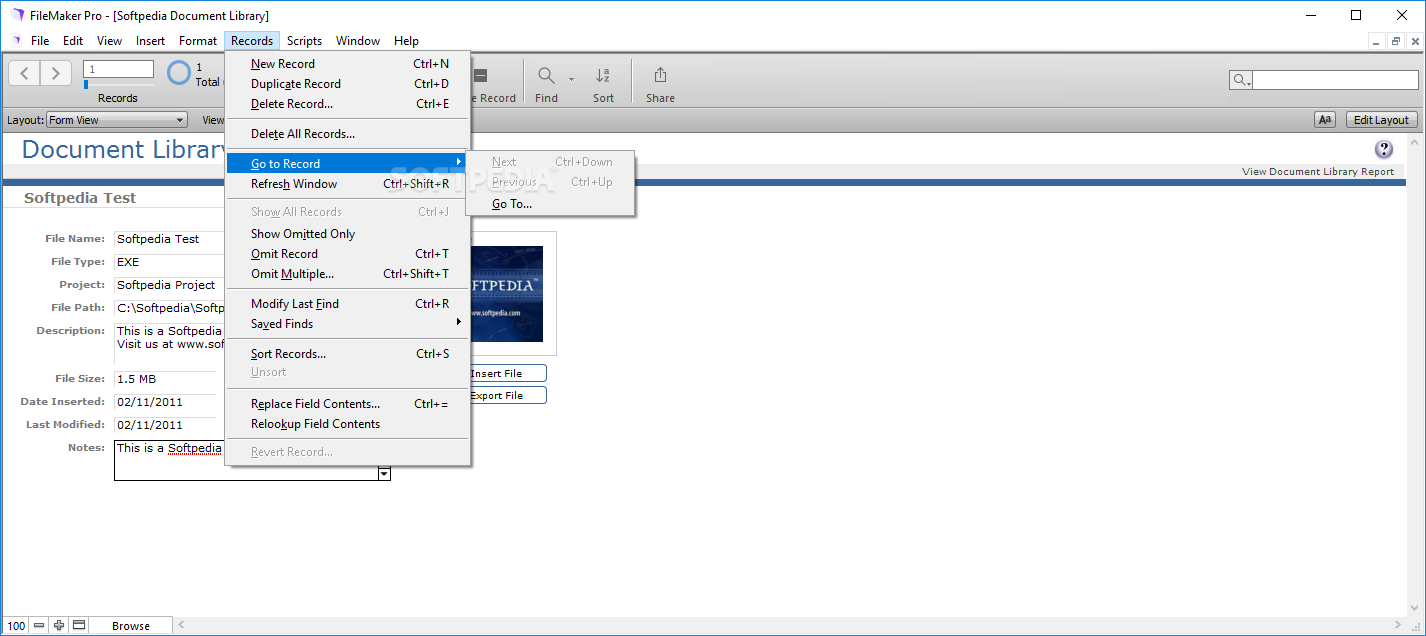Choose Delete Record... entry
Viewport: 1426px width, 636px height.
348,104
